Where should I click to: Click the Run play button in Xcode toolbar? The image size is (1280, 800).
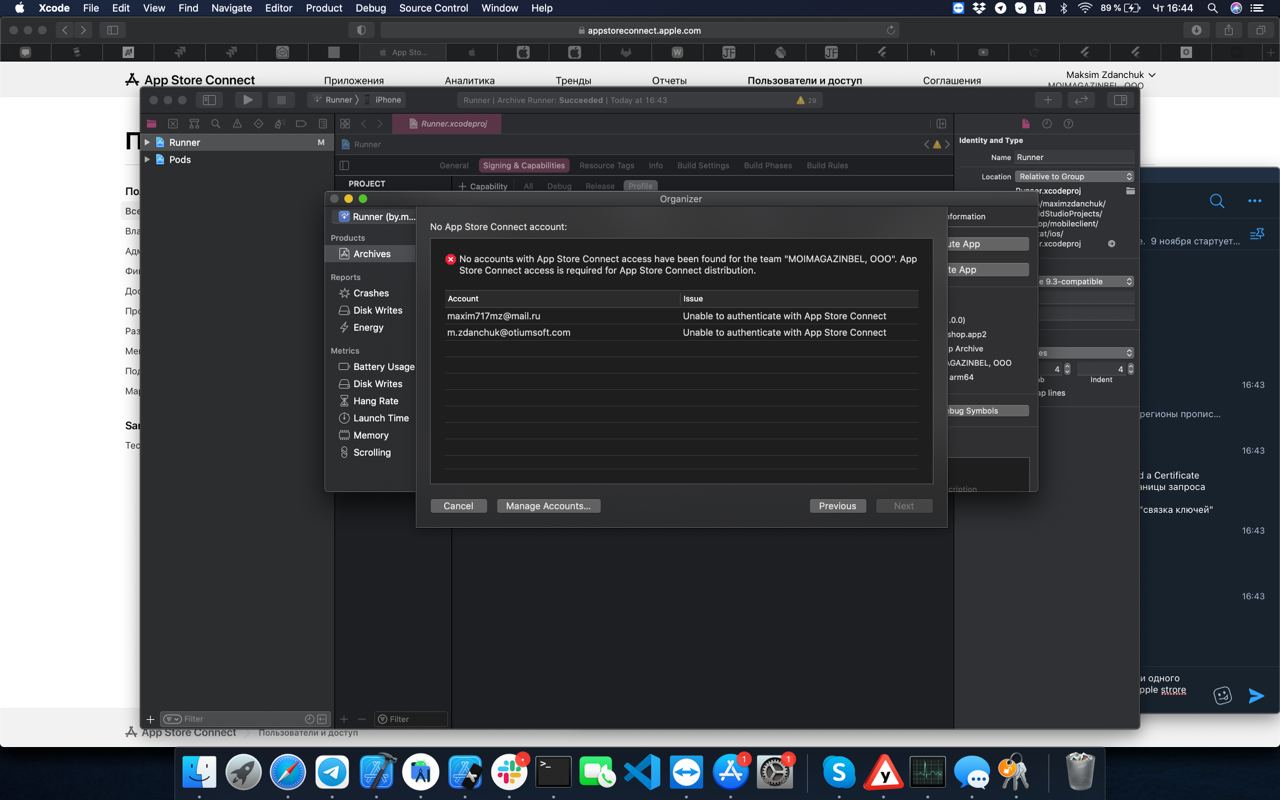click(247, 100)
